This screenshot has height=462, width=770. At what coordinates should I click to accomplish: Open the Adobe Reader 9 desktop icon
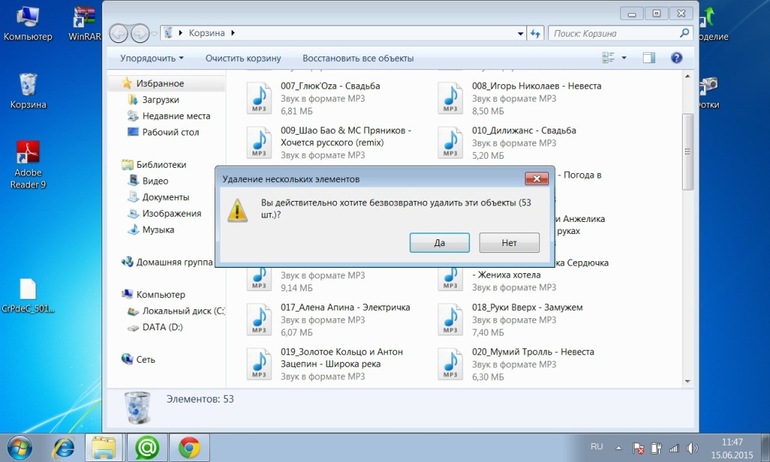click(28, 164)
